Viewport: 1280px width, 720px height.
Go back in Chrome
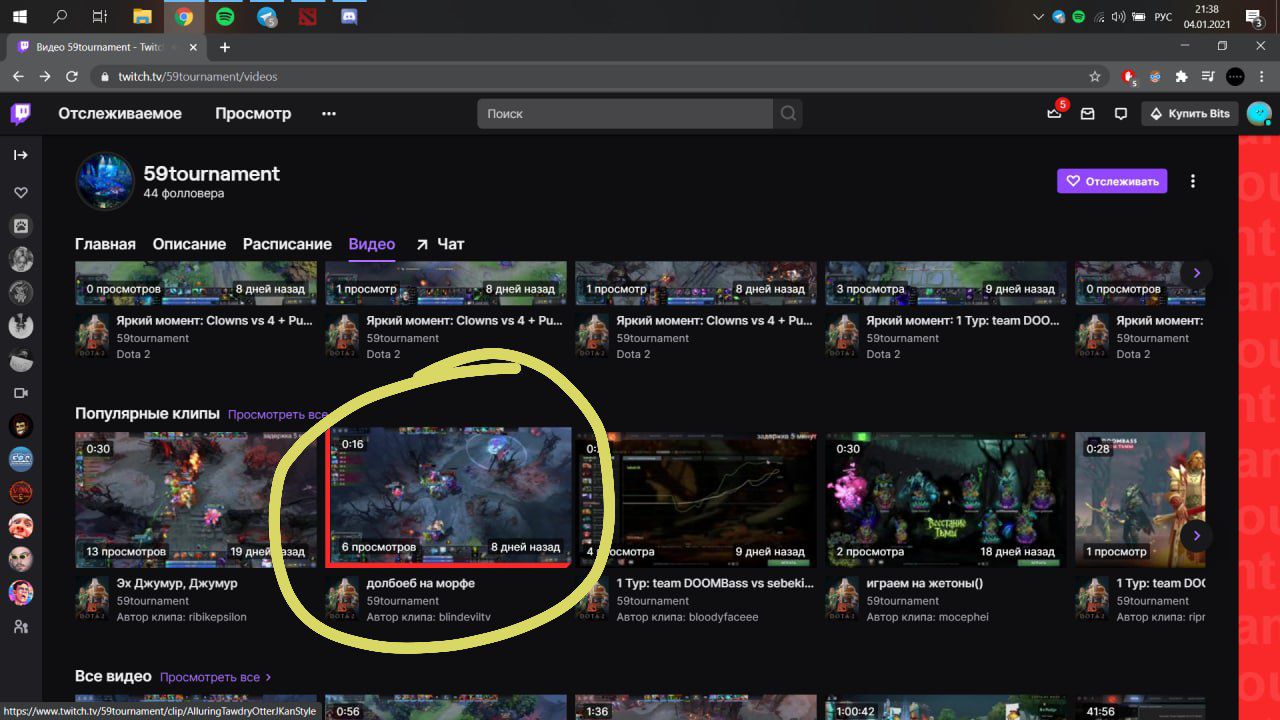tap(18, 76)
